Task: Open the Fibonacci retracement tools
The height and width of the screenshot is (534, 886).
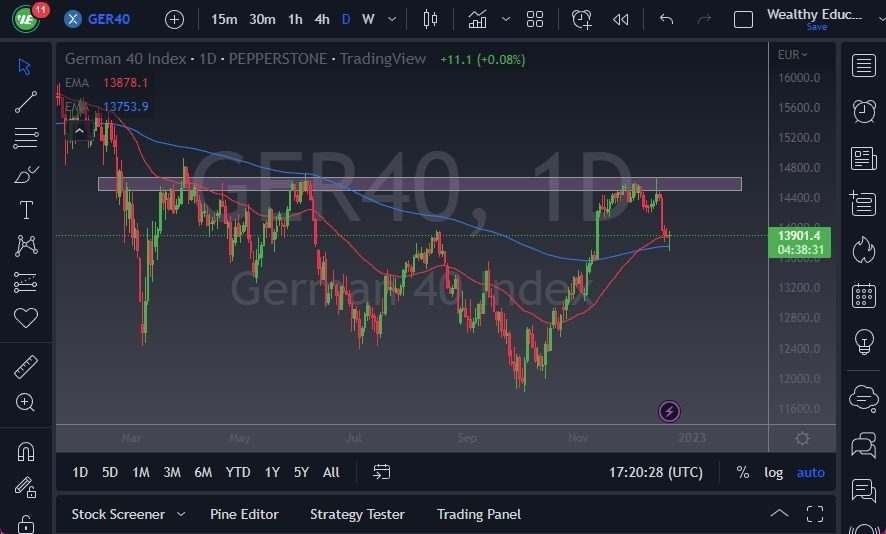Action: [x=25, y=137]
